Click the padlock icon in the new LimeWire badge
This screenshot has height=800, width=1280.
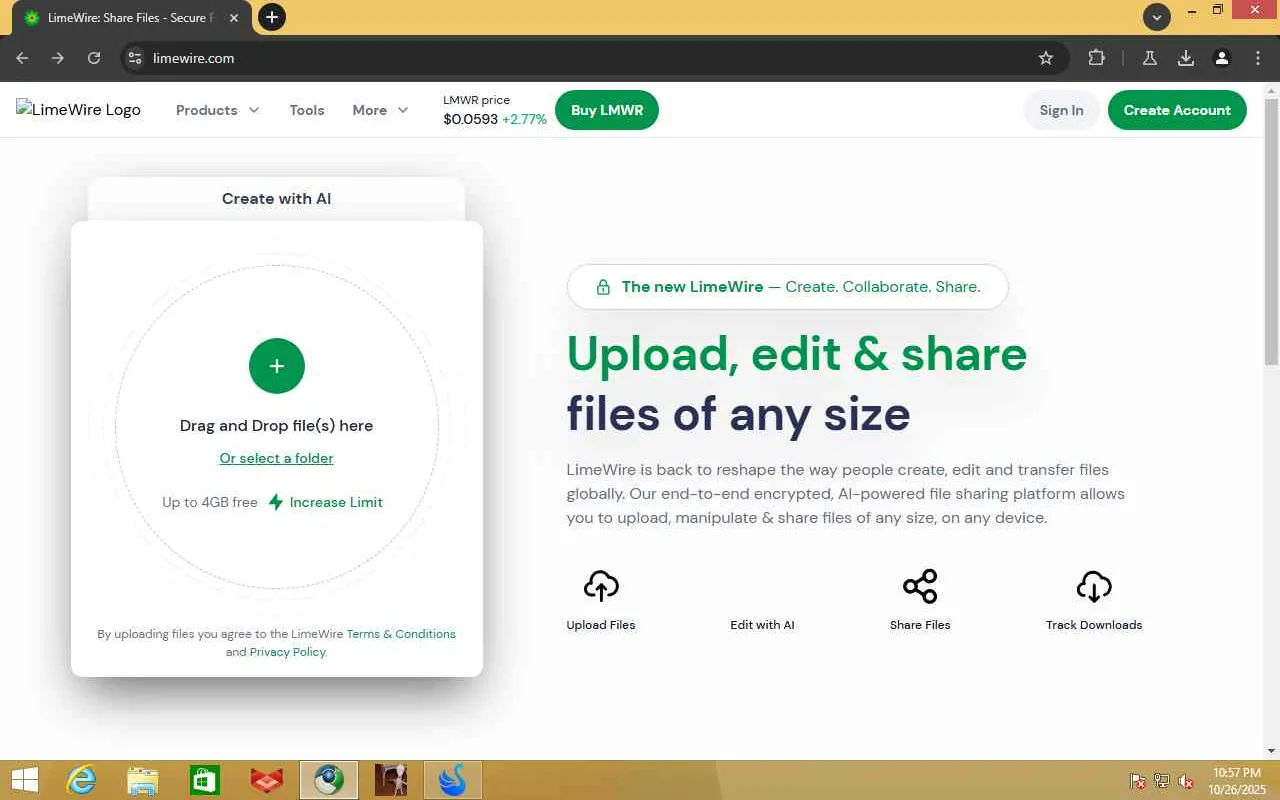point(603,287)
